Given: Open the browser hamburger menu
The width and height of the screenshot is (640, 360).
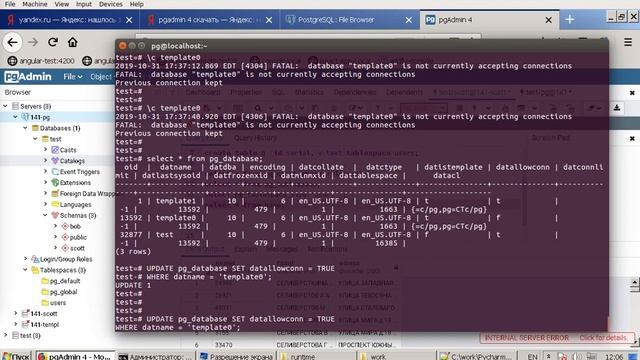Looking at the screenshot, I should pyautogui.click(x=628, y=42).
